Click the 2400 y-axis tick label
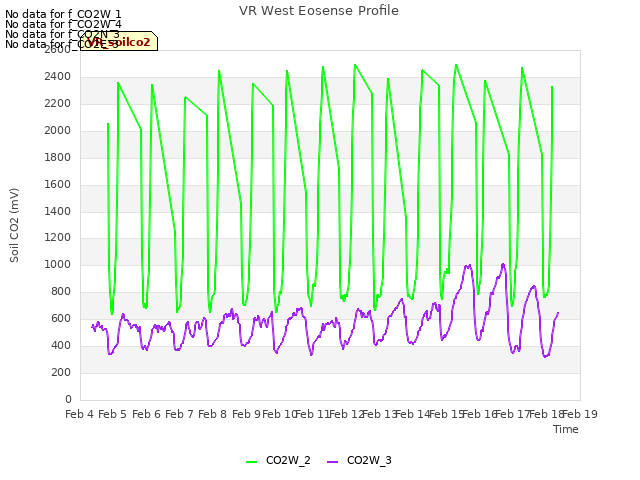Screen dimensions: 640x480 tap(58, 77)
